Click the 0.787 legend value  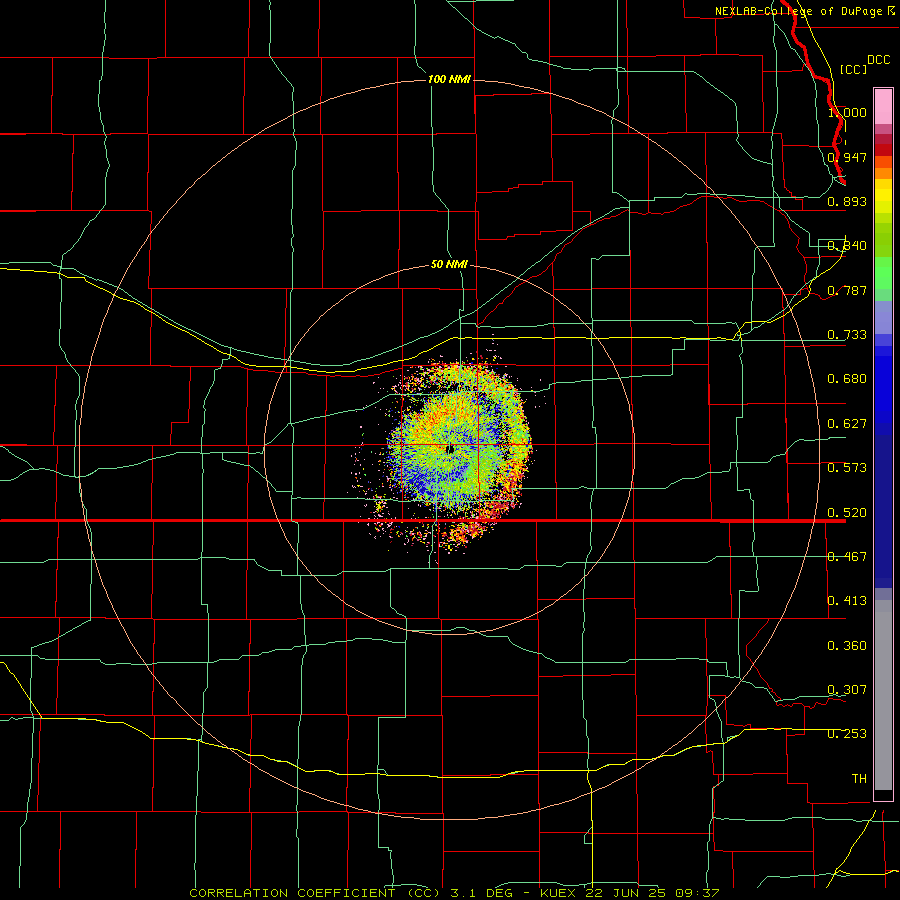pyautogui.click(x=847, y=290)
